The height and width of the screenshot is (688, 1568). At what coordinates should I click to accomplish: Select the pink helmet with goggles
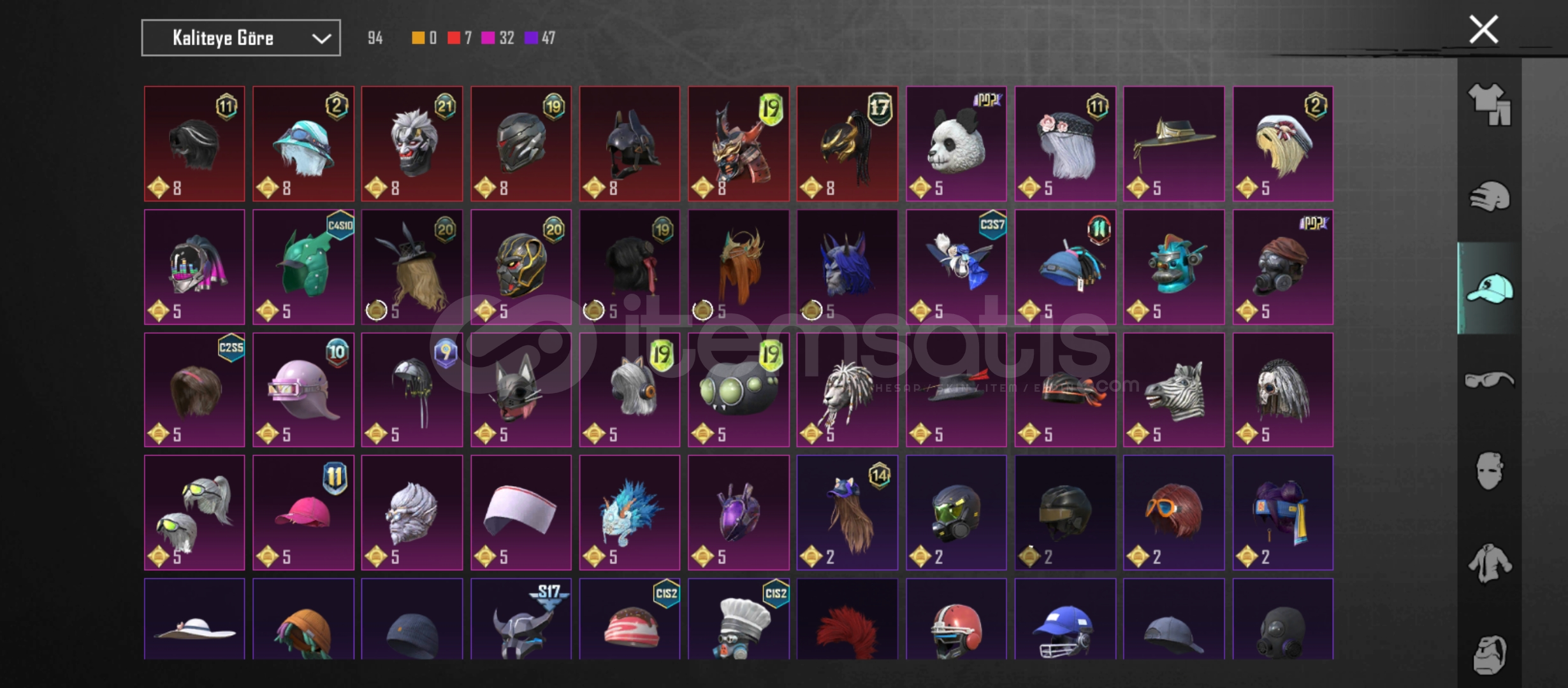[x=303, y=390]
